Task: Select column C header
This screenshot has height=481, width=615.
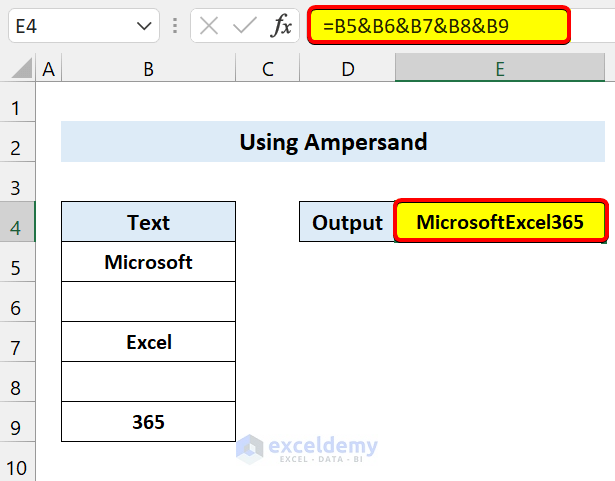Action: click(267, 68)
